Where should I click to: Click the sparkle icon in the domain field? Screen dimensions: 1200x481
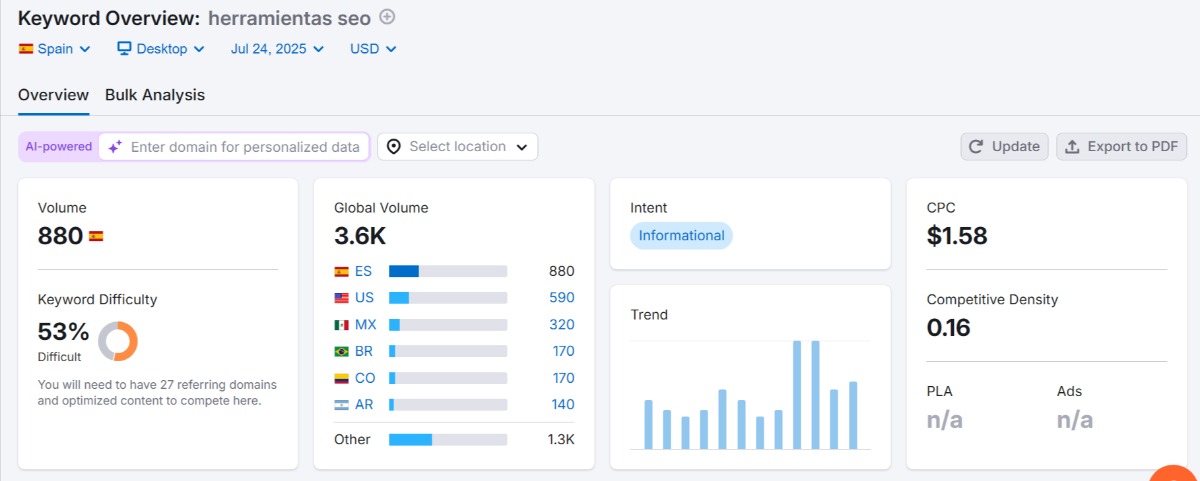point(115,147)
